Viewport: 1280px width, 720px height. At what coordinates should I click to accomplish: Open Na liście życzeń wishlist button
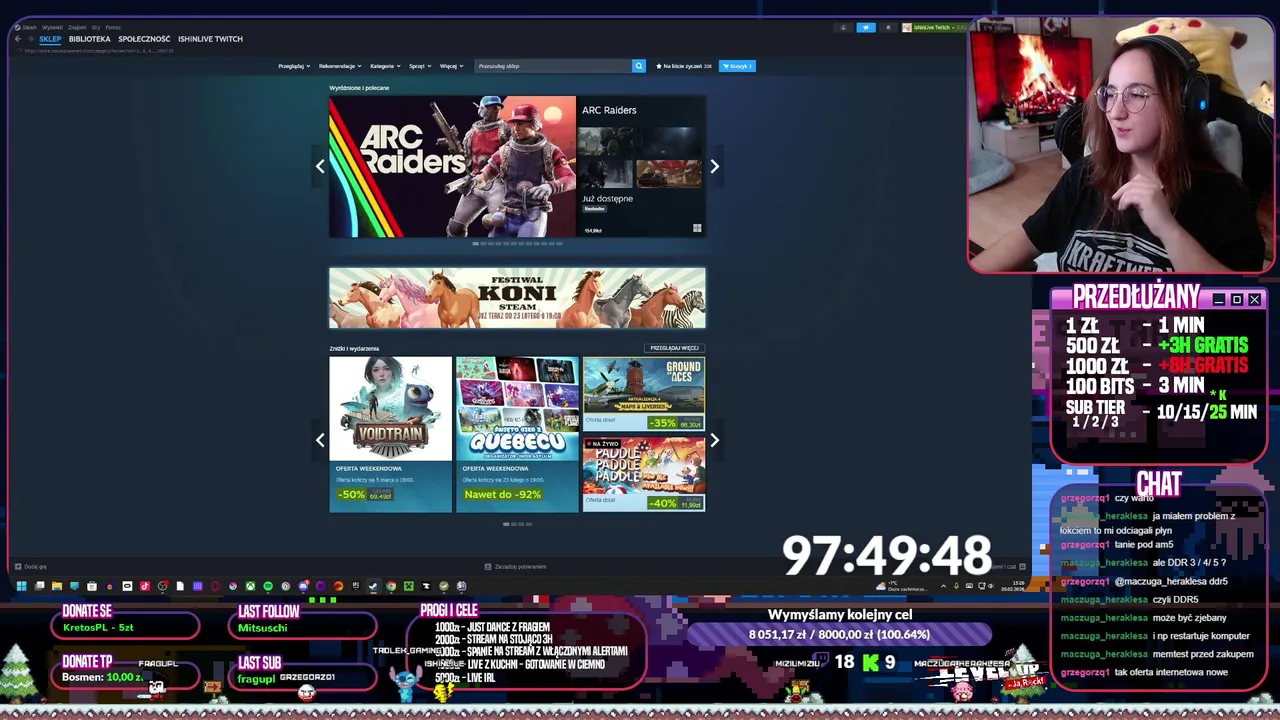(684, 66)
